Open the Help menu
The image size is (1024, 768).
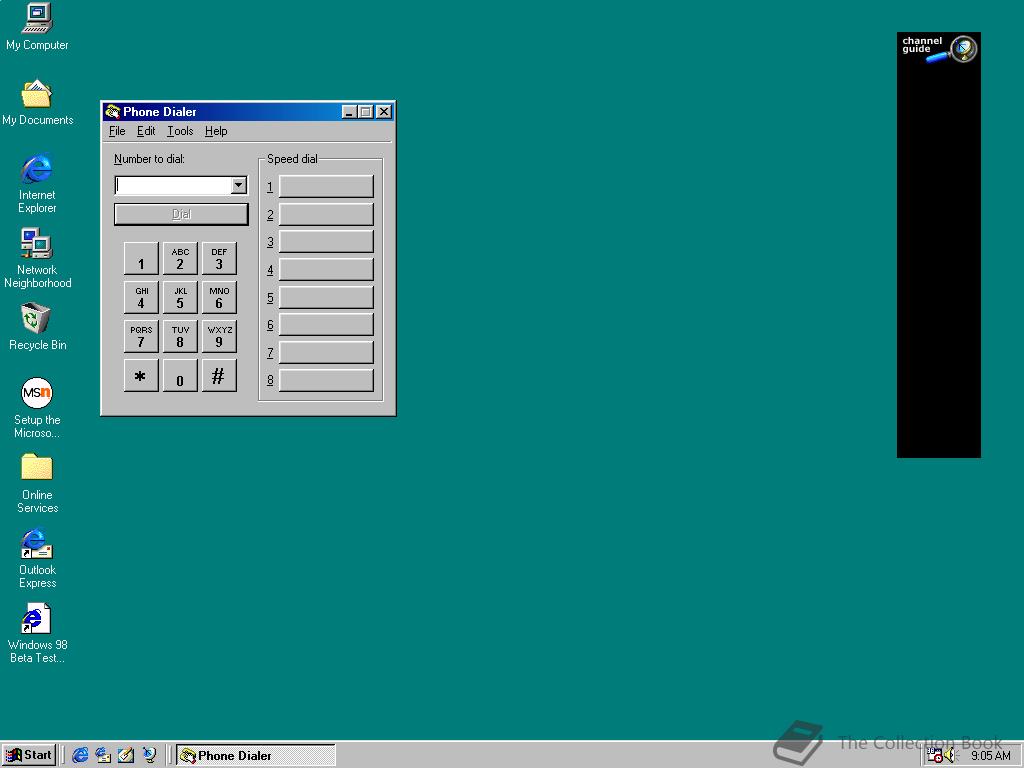click(x=216, y=131)
